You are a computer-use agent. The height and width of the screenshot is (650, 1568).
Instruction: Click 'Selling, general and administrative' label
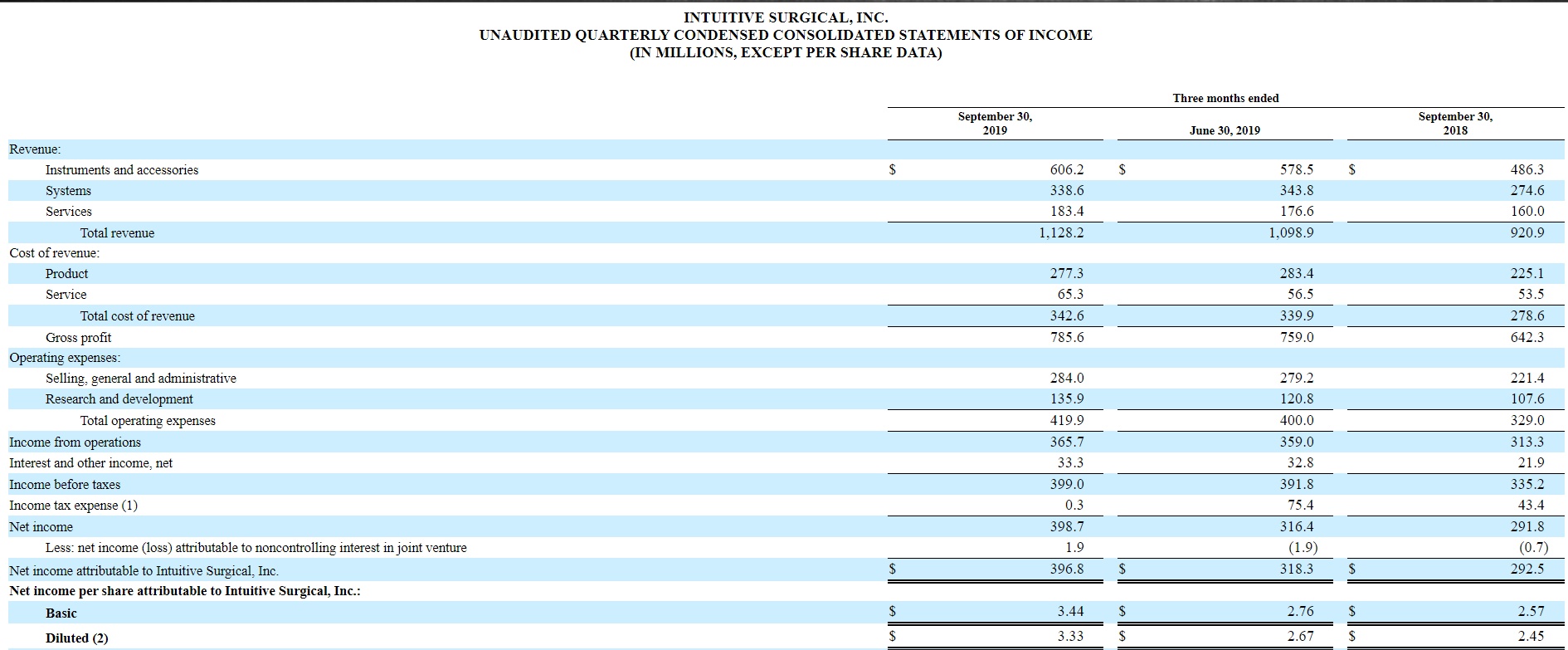(141, 379)
